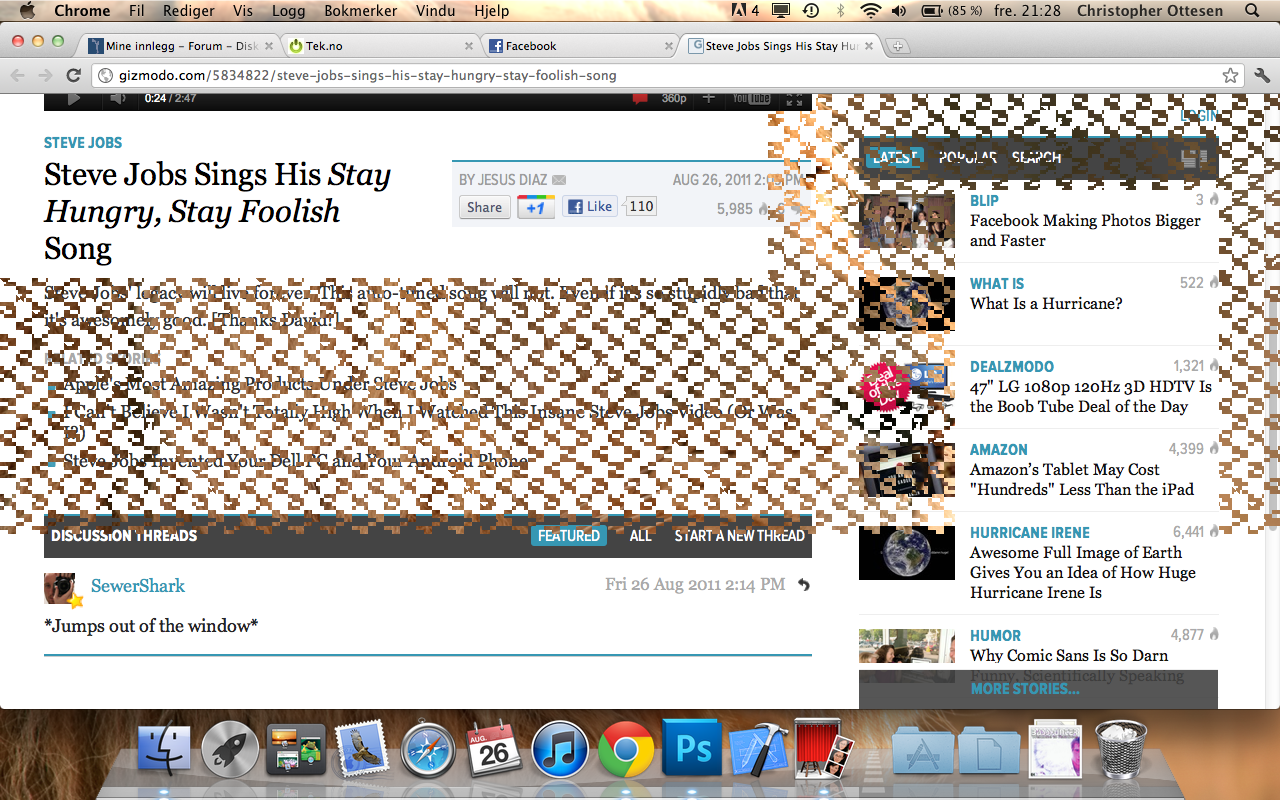Click the SewerShark avatar thumbnail

[x=59, y=588]
